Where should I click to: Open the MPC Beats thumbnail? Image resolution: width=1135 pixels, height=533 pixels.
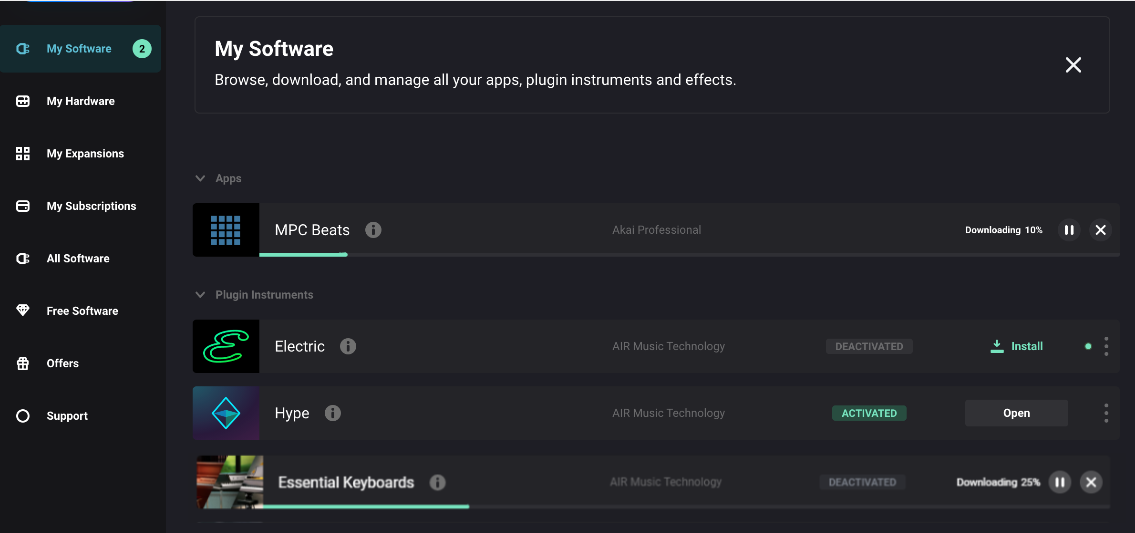point(226,230)
